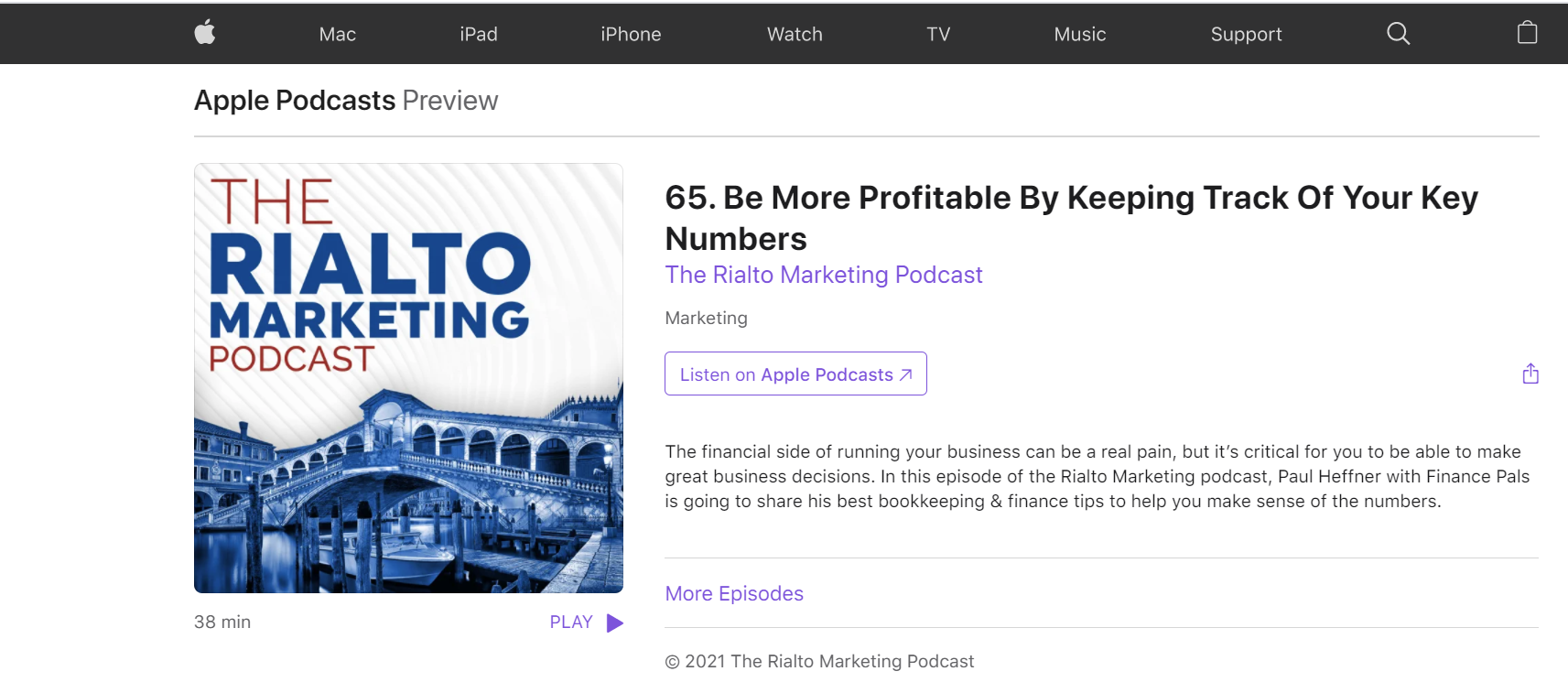Click the copyright '© 2021 The Rialto Marketing Podcast'

819,661
